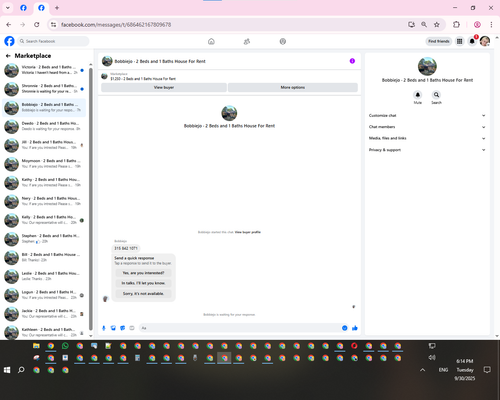
Task: Open the third top navigation icon
Action: (x=283, y=41)
